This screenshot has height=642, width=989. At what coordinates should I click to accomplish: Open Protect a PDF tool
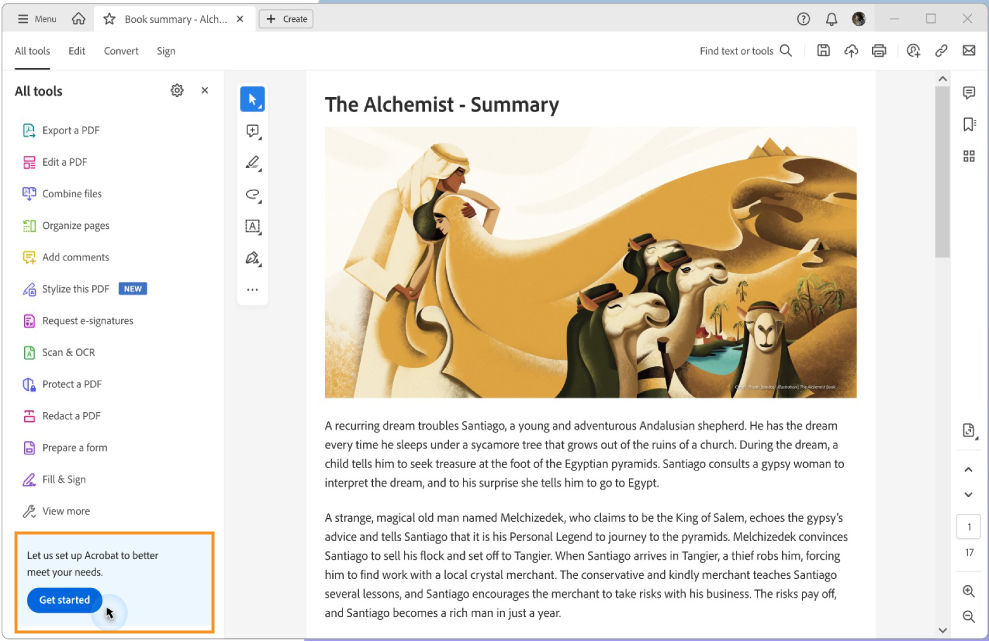tap(62, 384)
